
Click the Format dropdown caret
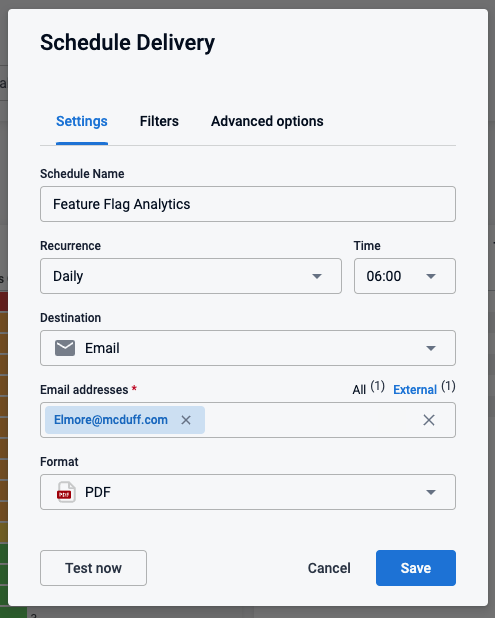pos(431,492)
